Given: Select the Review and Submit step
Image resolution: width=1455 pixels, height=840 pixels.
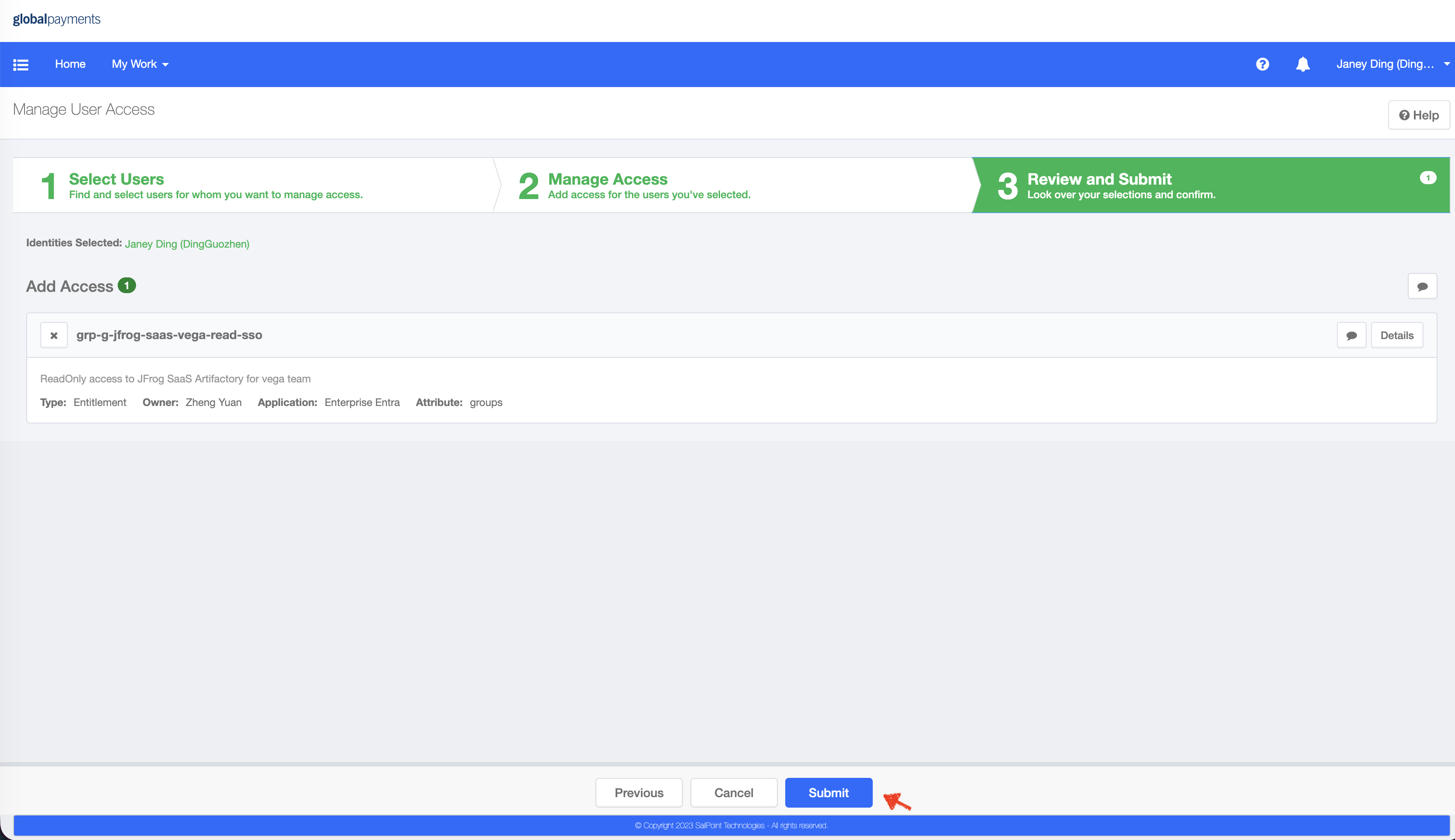Looking at the screenshot, I should pos(1211,185).
